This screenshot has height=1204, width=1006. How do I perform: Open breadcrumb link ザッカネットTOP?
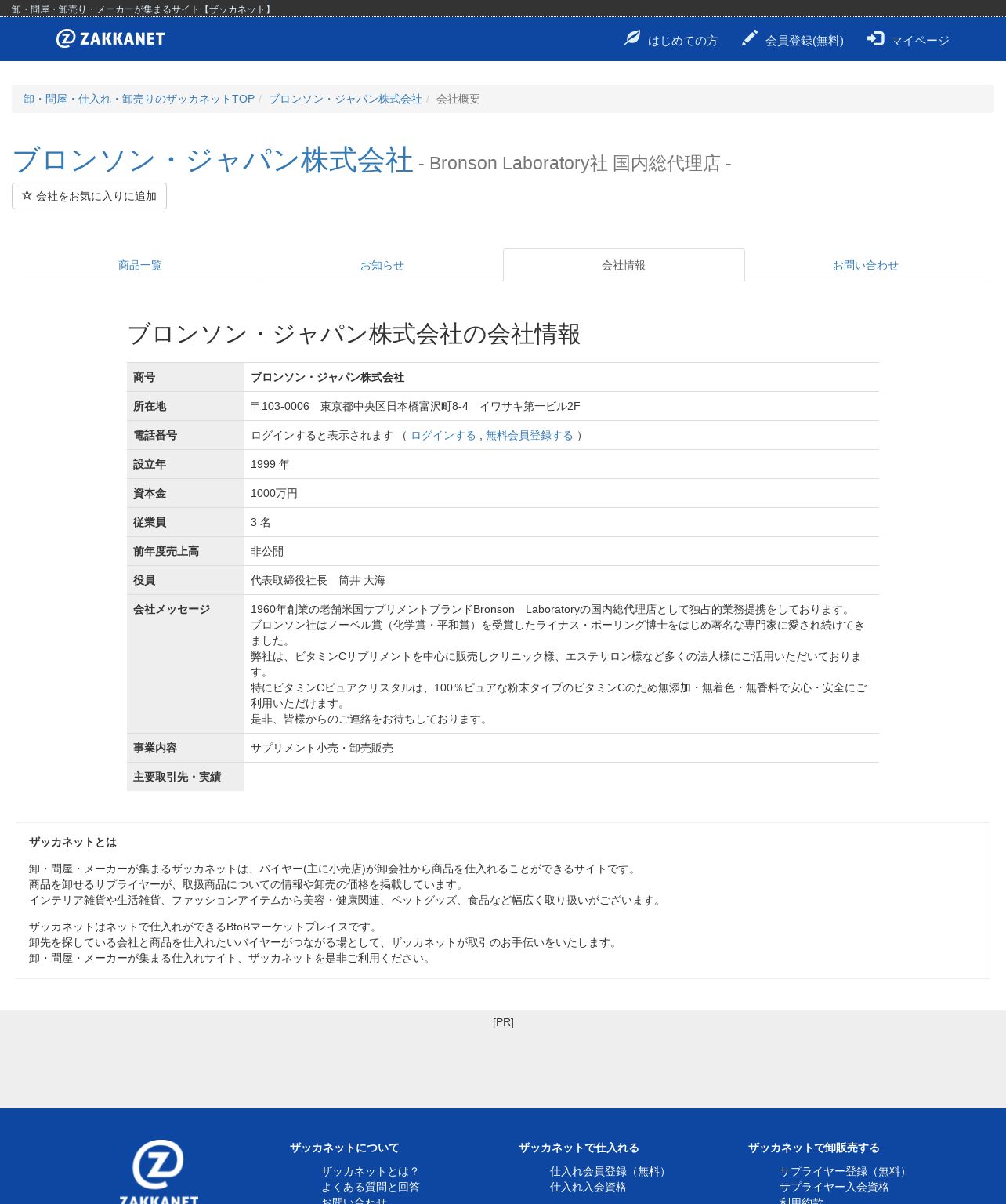139,99
